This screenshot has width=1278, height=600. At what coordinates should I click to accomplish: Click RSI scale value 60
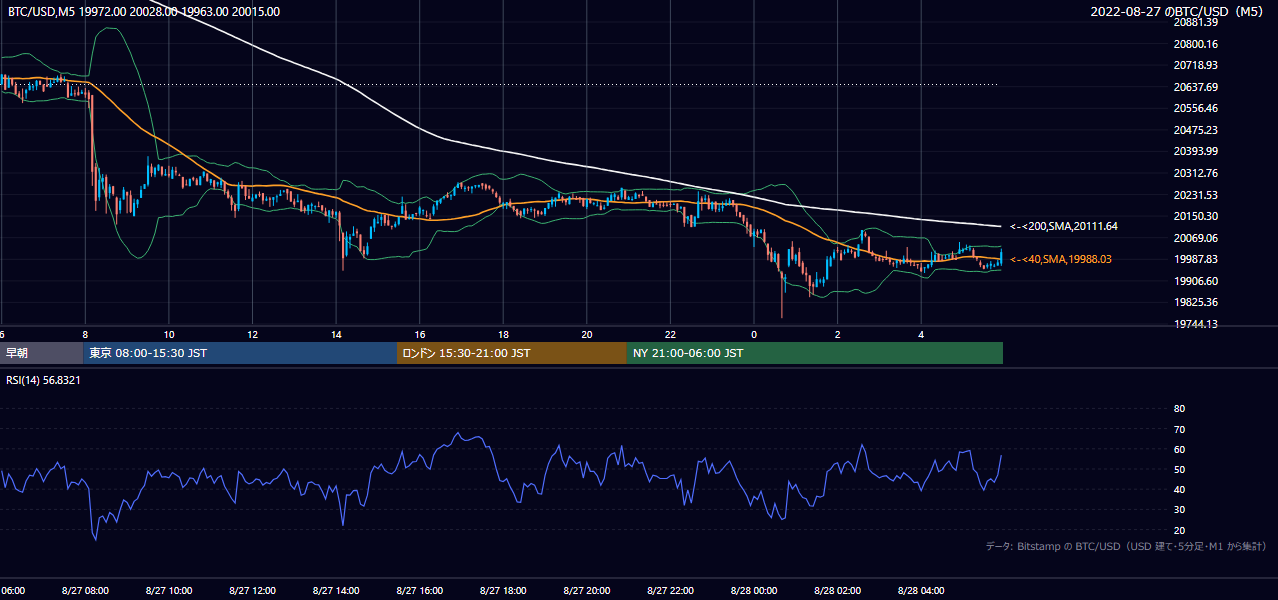[x=1179, y=449]
